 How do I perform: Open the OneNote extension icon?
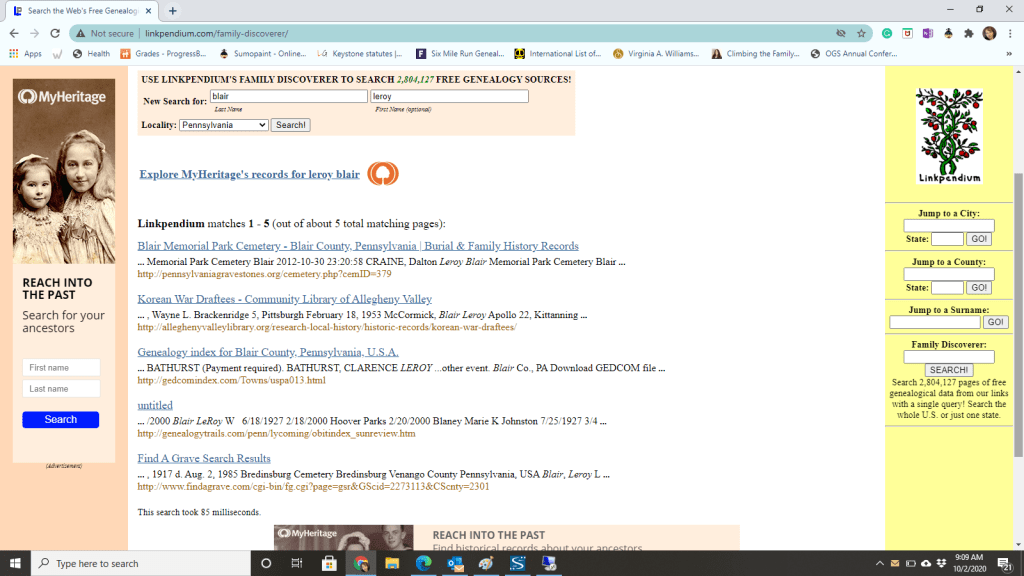(x=927, y=33)
